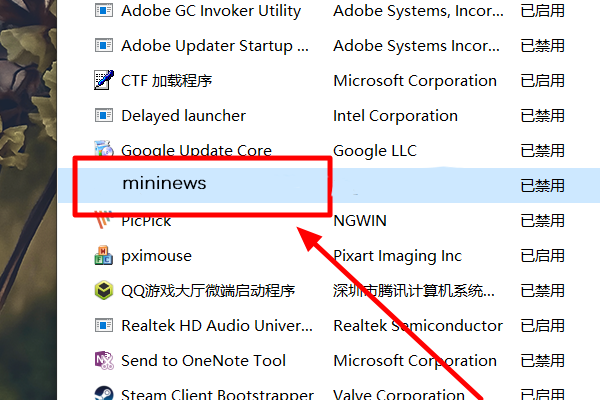Click publisher NGWIN

tap(360, 221)
